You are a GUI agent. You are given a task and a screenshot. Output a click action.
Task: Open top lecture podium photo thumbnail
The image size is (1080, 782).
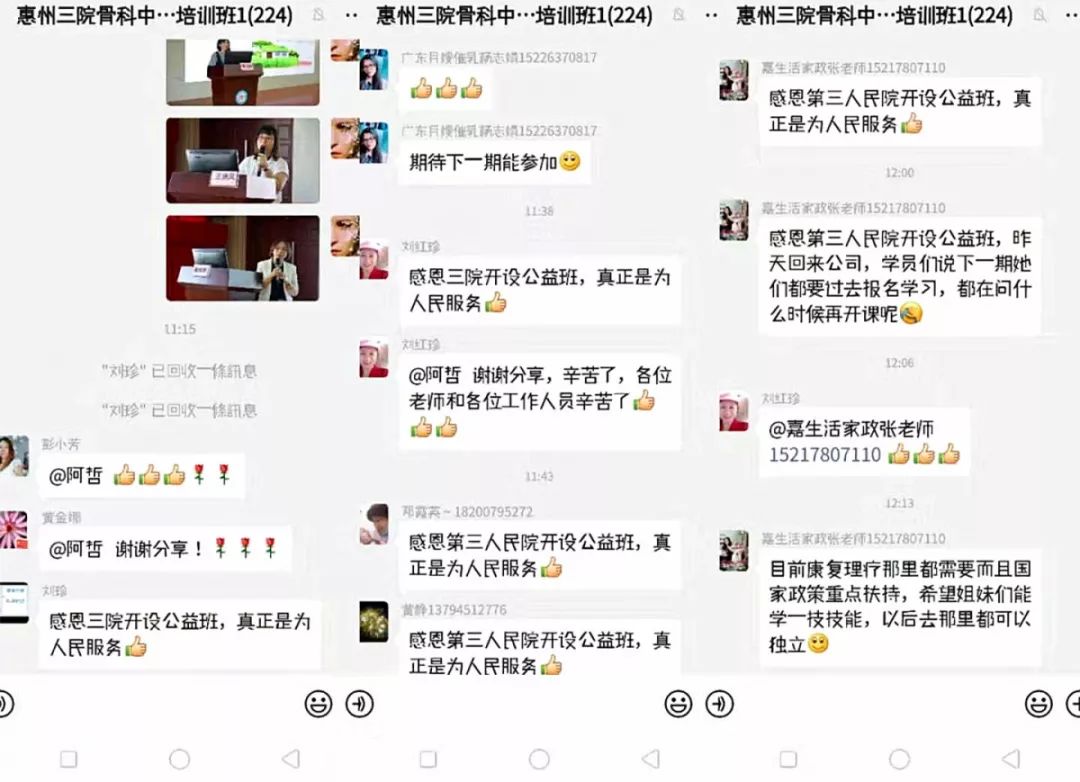[x=242, y=72]
